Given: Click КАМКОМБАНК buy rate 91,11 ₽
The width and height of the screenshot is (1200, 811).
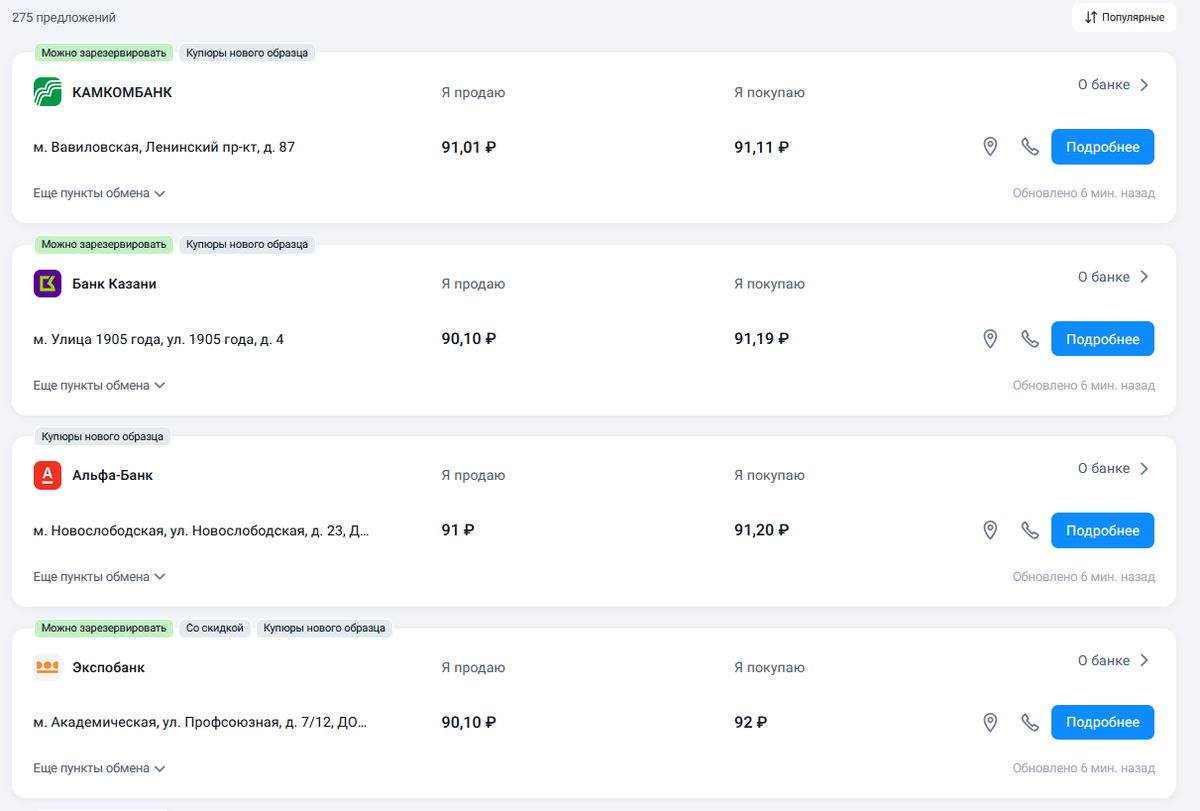Looking at the screenshot, I should [762, 147].
